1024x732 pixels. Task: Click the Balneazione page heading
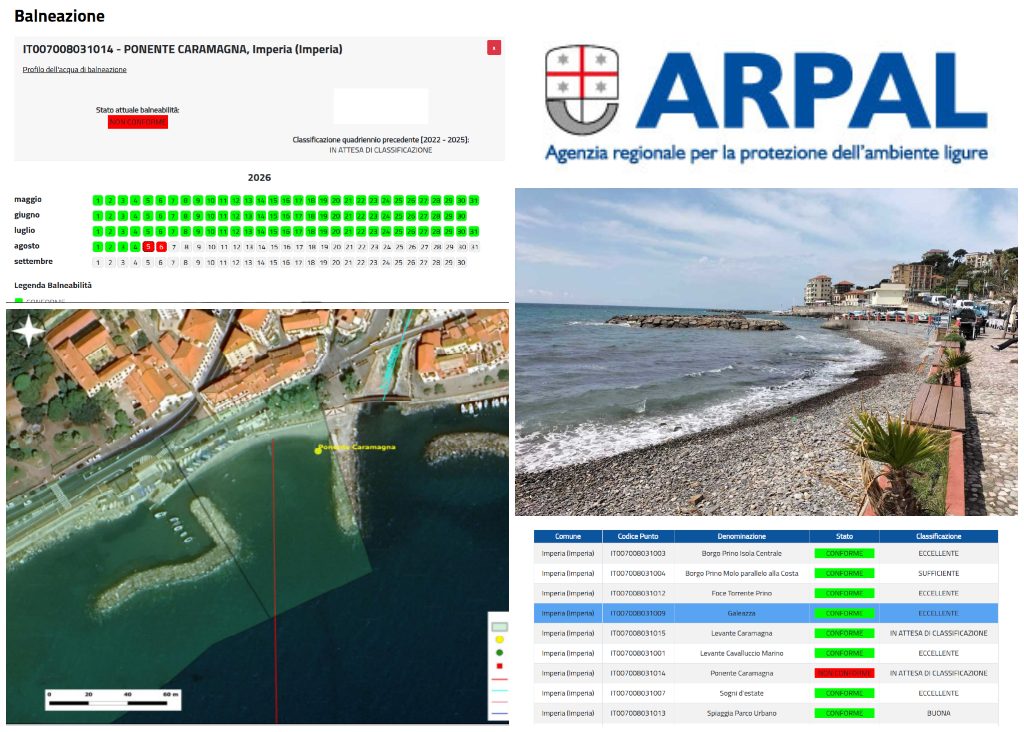pos(59,16)
